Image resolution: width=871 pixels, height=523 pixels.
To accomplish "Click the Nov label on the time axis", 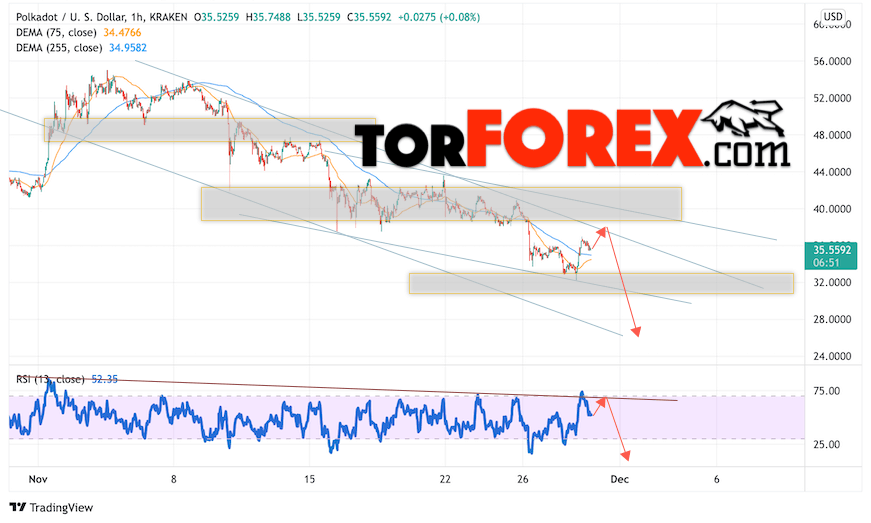I will point(38,479).
